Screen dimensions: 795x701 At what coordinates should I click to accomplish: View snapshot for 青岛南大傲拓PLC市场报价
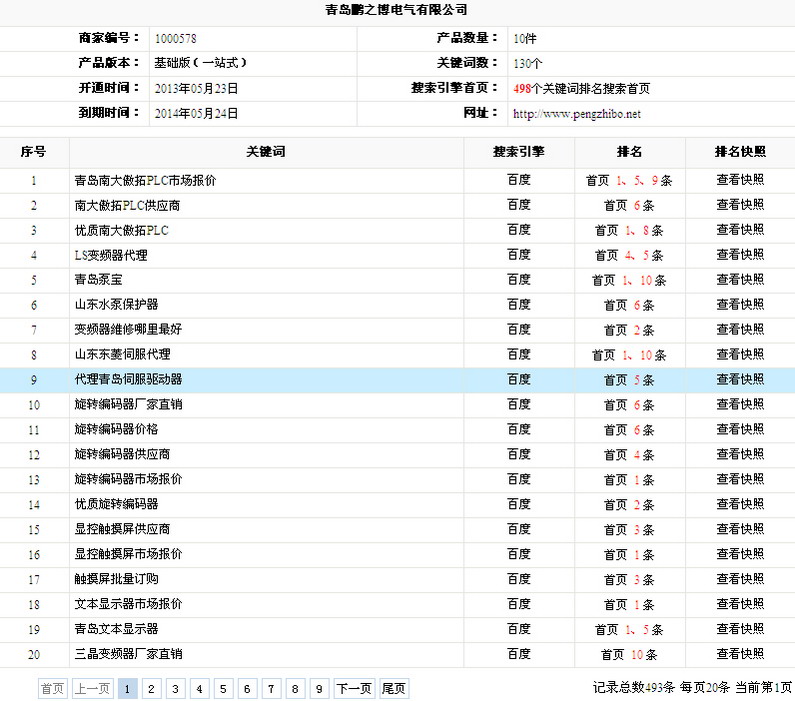tap(740, 180)
